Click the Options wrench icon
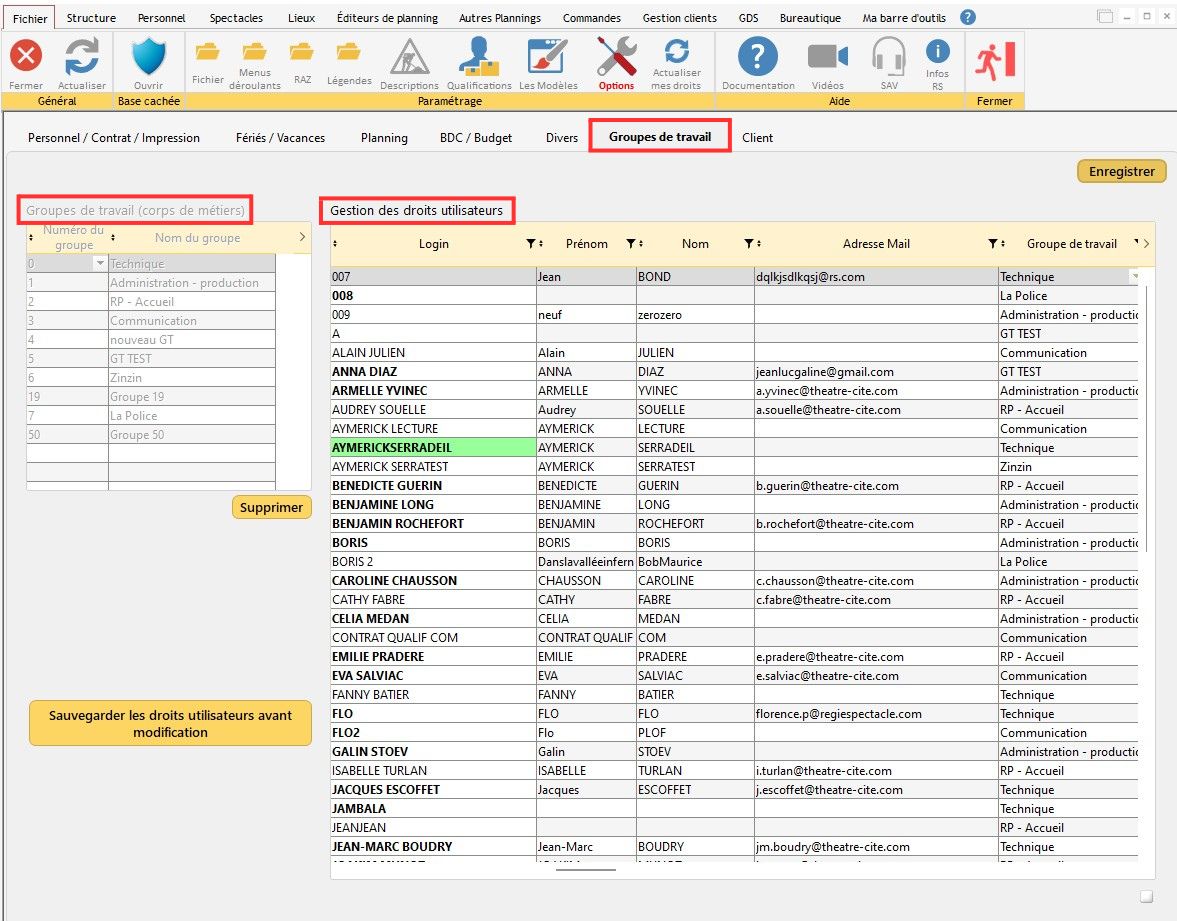Screen dimensions: 1177x921 tap(616, 57)
